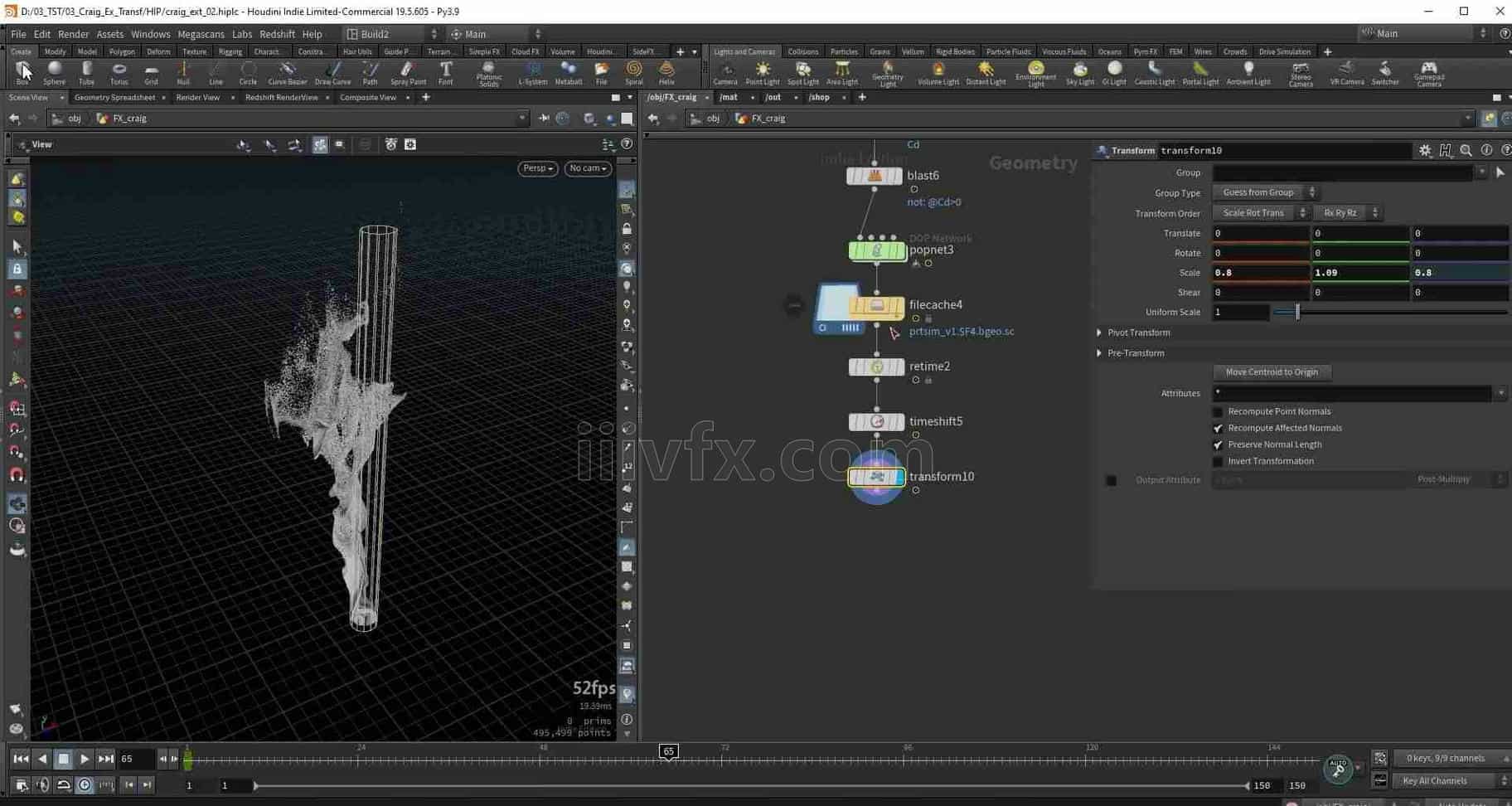1512x806 pixels.
Task: Select the Sphere shelf tool
Action: [x=55, y=73]
